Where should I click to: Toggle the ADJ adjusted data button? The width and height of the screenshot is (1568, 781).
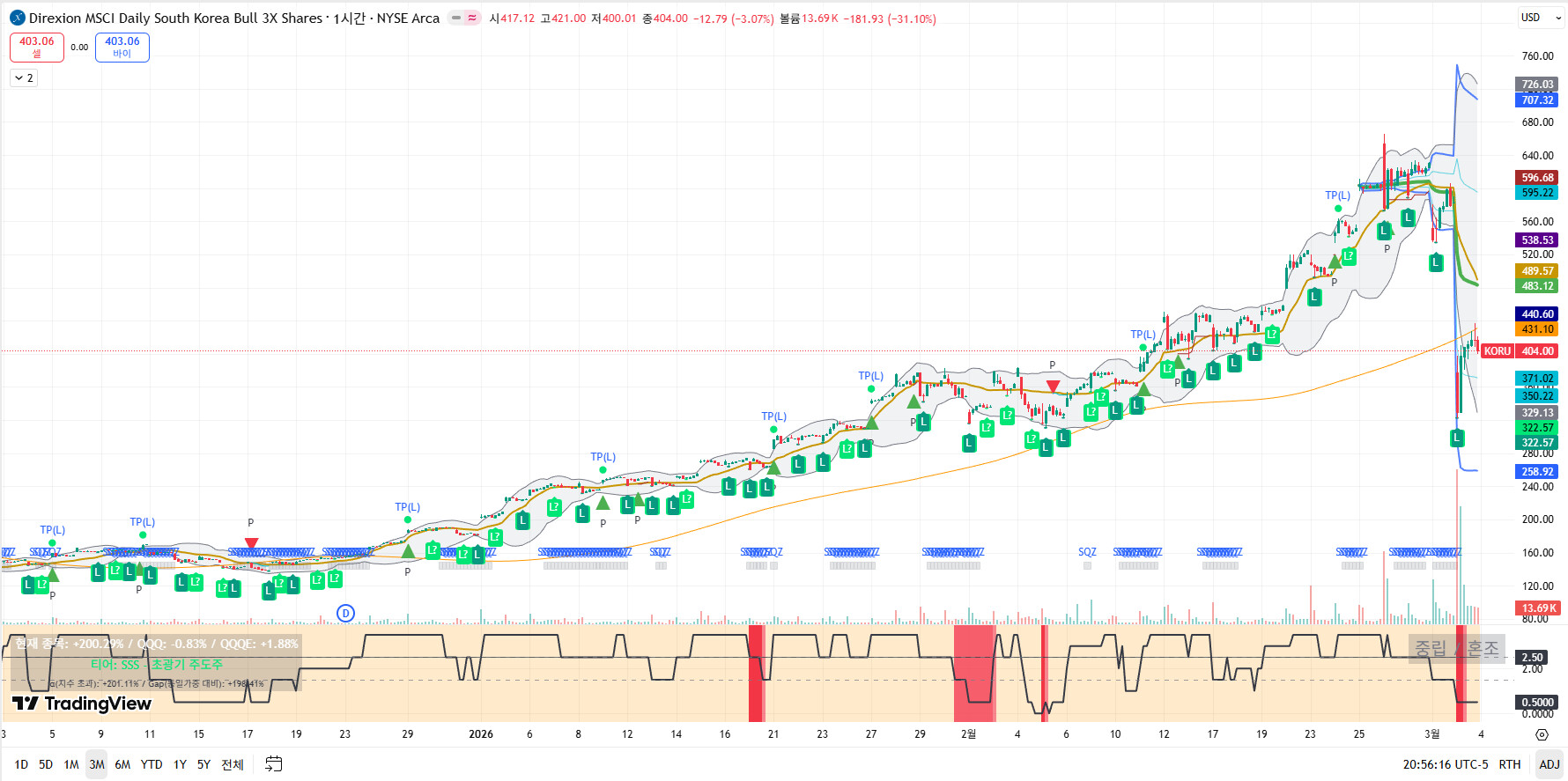(x=1550, y=764)
